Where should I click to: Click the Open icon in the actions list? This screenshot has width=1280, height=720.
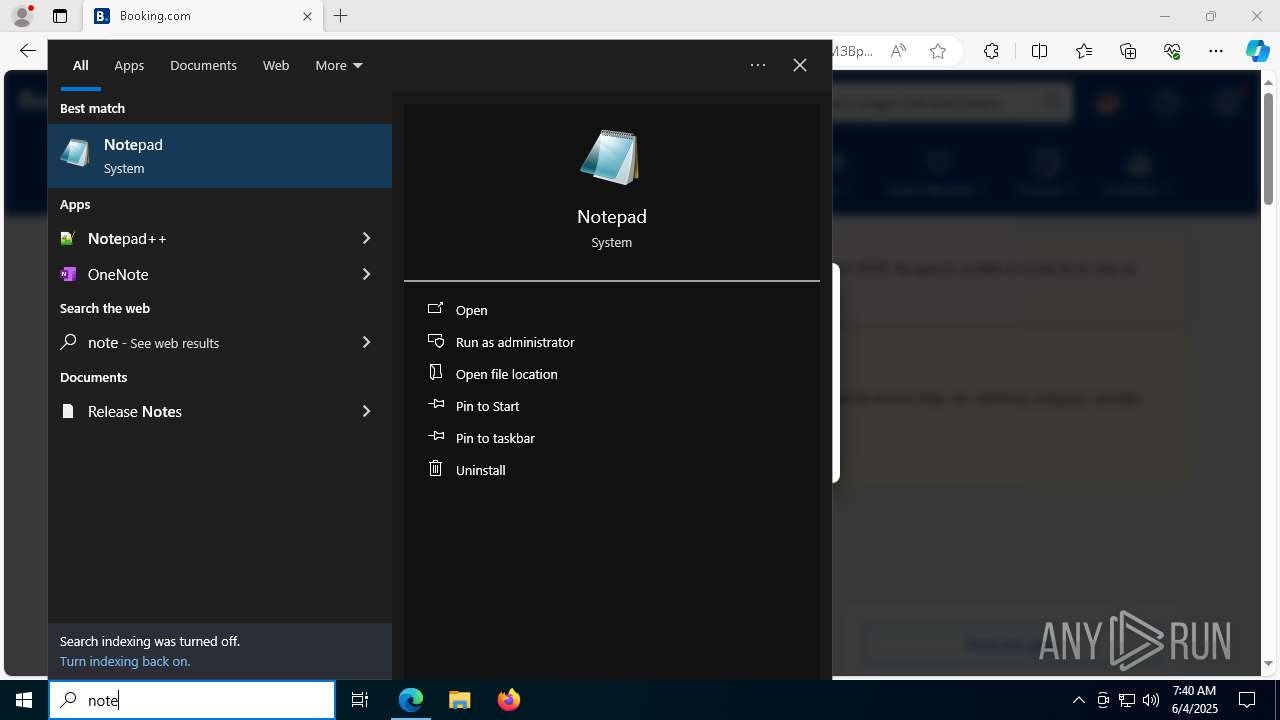click(435, 309)
